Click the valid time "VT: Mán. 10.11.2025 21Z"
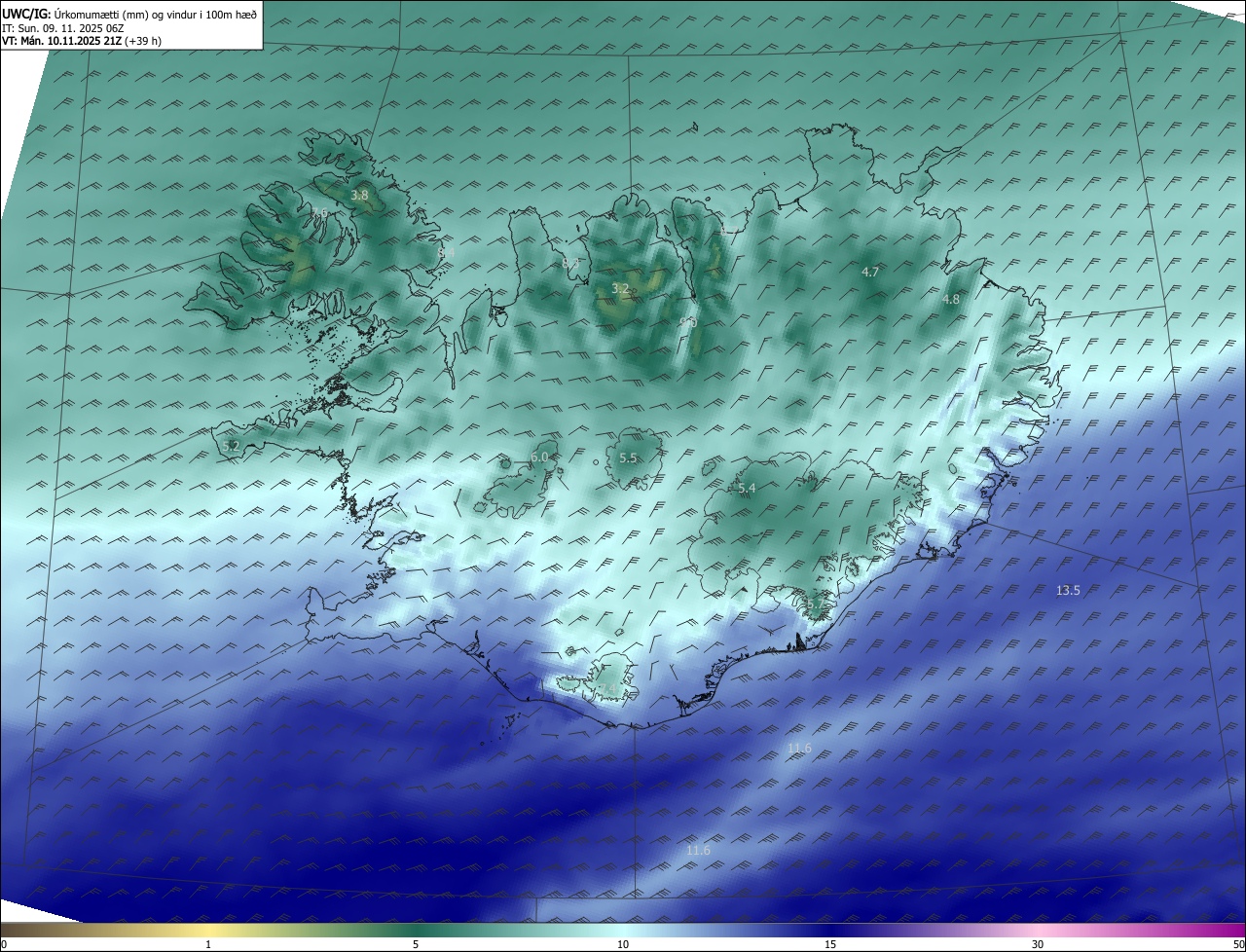Image resolution: width=1246 pixels, height=952 pixels. click(60, 41)
